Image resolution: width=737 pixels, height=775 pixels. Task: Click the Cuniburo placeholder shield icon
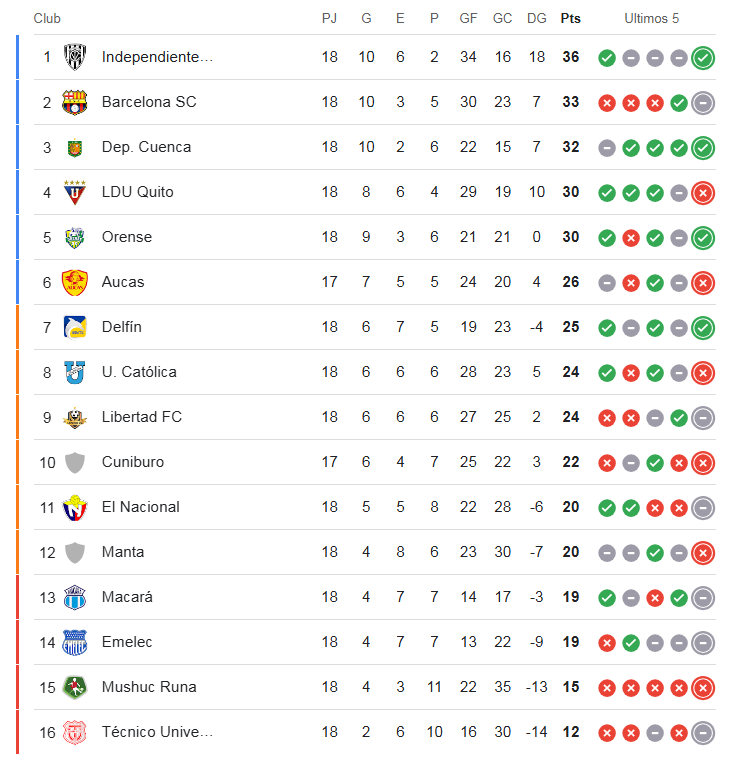pos(75,463)
